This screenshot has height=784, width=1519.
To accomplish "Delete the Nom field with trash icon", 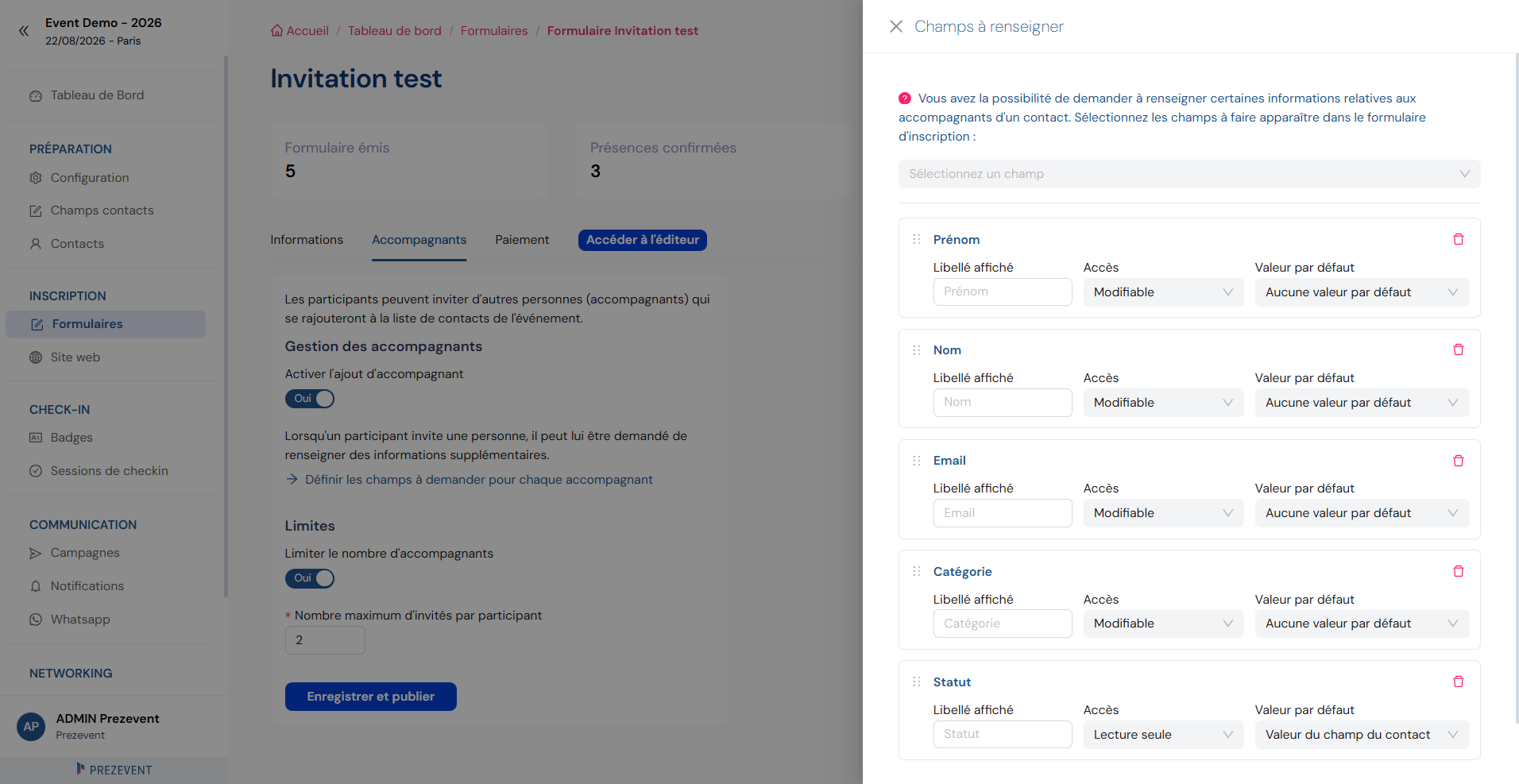I will [x=1459, y=350].
